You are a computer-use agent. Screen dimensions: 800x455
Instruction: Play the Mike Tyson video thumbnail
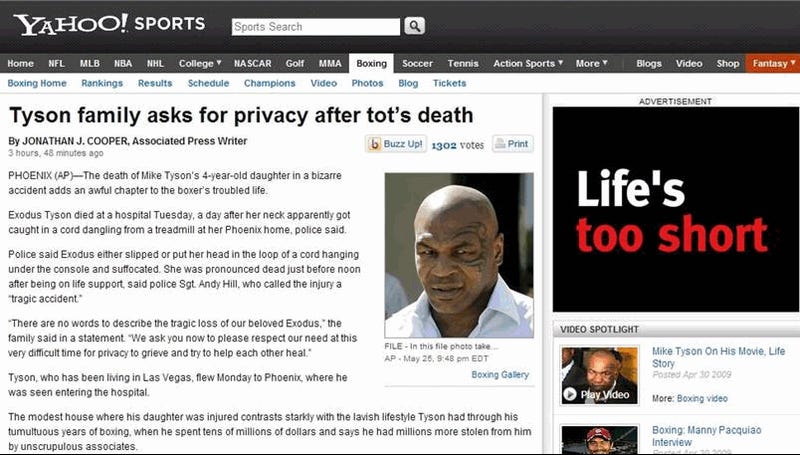click(x=599, y=375)
